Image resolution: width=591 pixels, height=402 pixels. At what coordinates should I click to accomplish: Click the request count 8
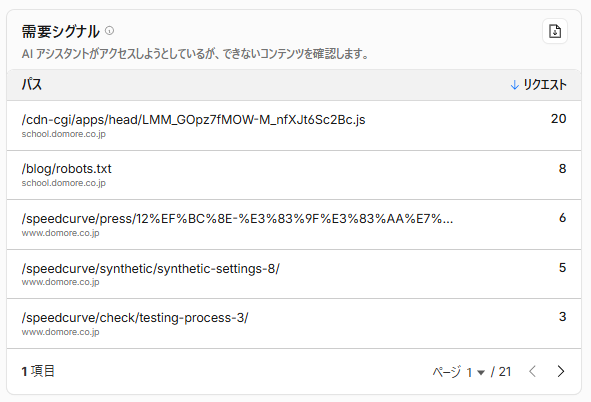pyautogui.click(x=562, y=168)
